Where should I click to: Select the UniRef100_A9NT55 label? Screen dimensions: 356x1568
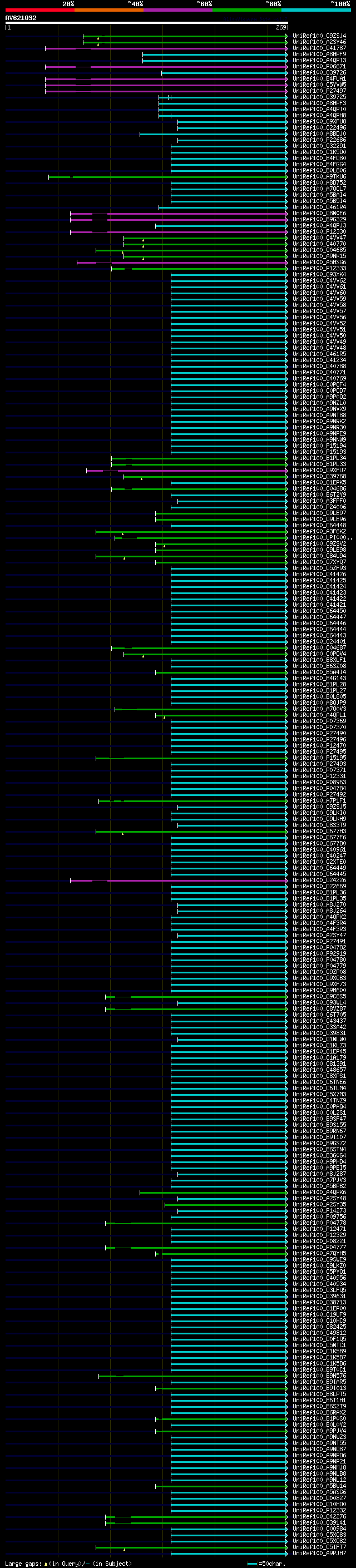pos(319,1443)
